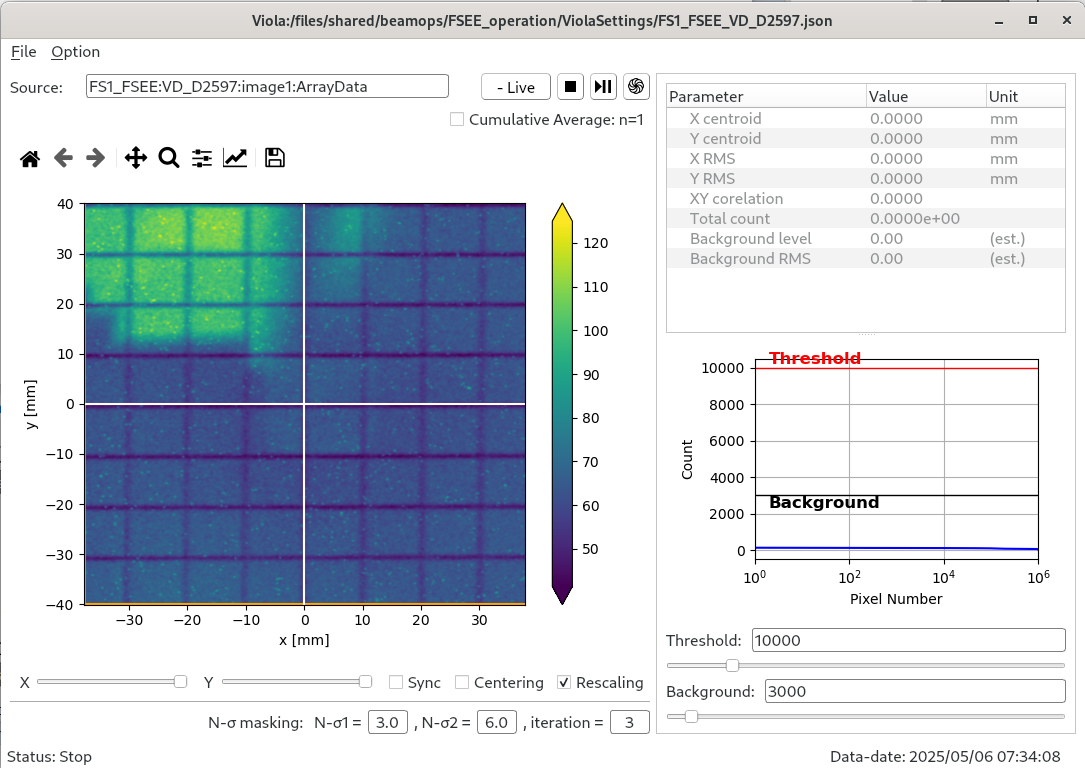
Task: Click the Source PV input field
Action: (x=267, y=87)
